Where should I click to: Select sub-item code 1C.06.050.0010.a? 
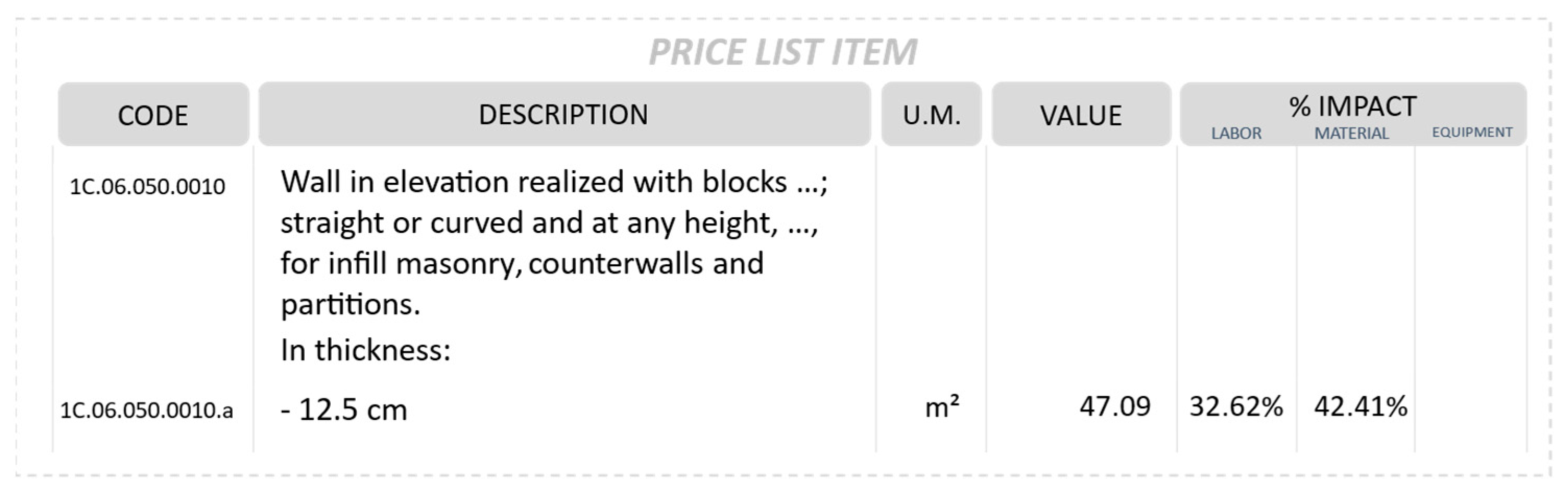pyautogui.click(x=147, y=410)
